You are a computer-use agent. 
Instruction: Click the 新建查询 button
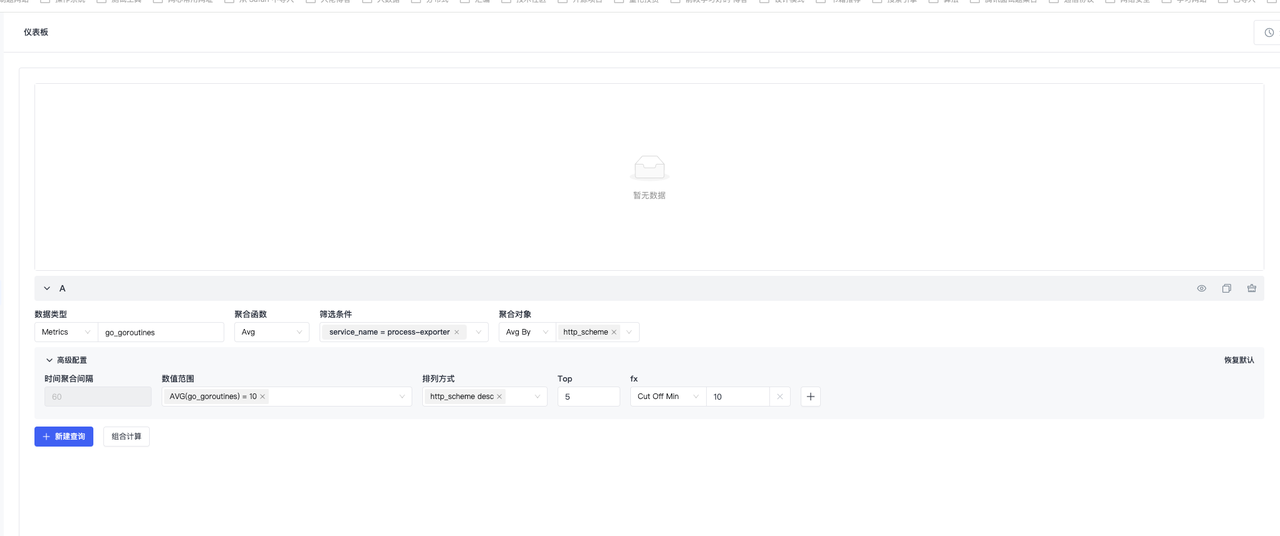click(64, 436)
